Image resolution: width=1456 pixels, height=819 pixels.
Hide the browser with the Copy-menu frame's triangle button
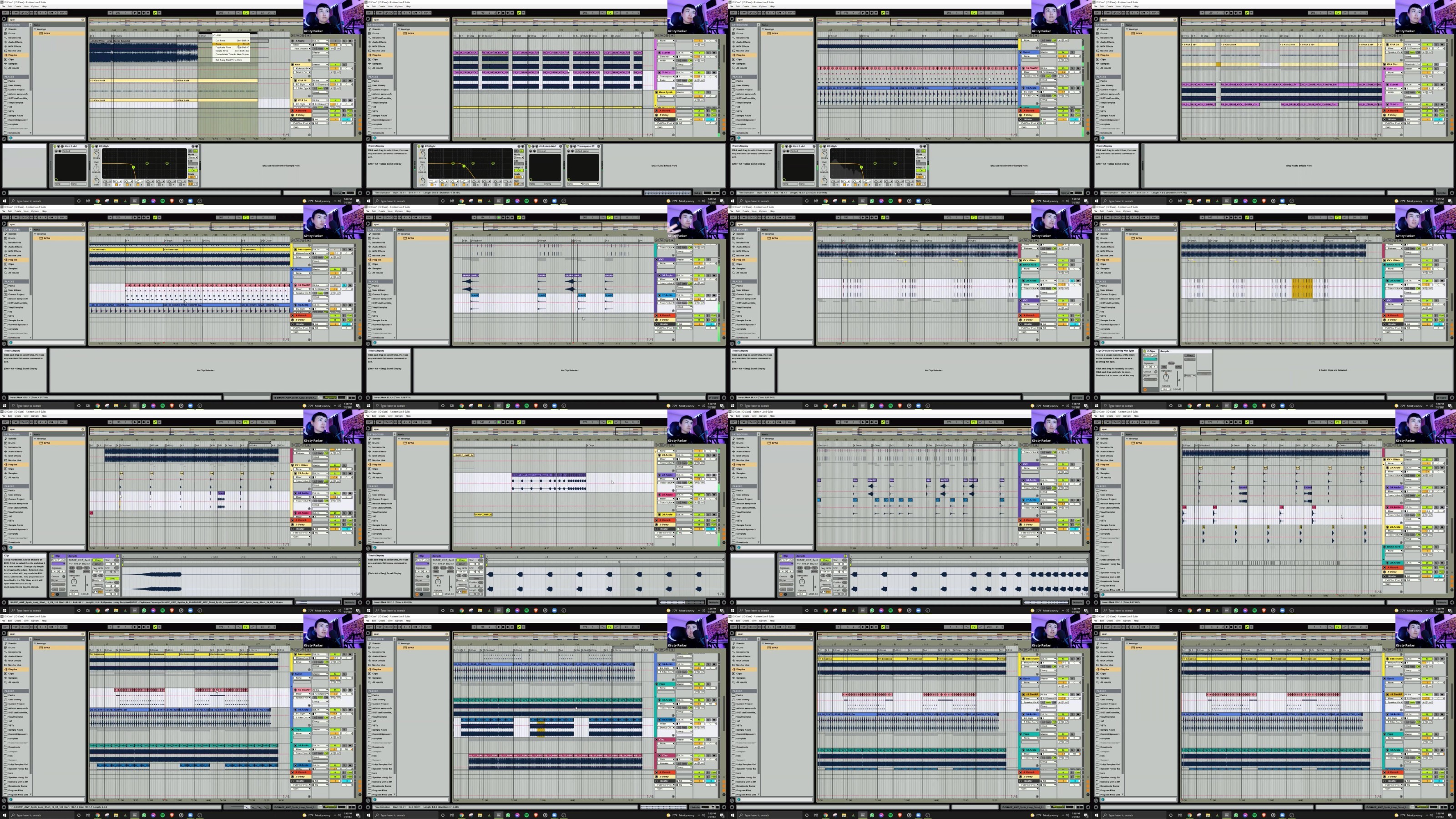point(4,19)
